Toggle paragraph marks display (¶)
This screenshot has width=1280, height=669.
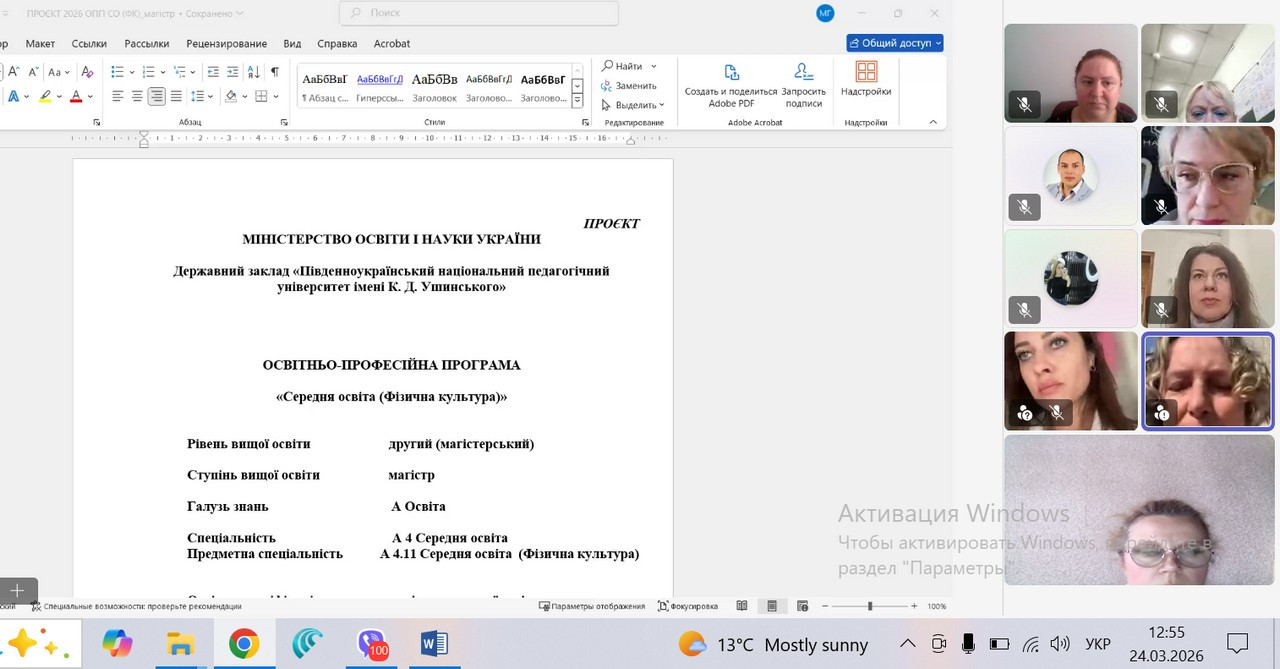pos(275,71)
